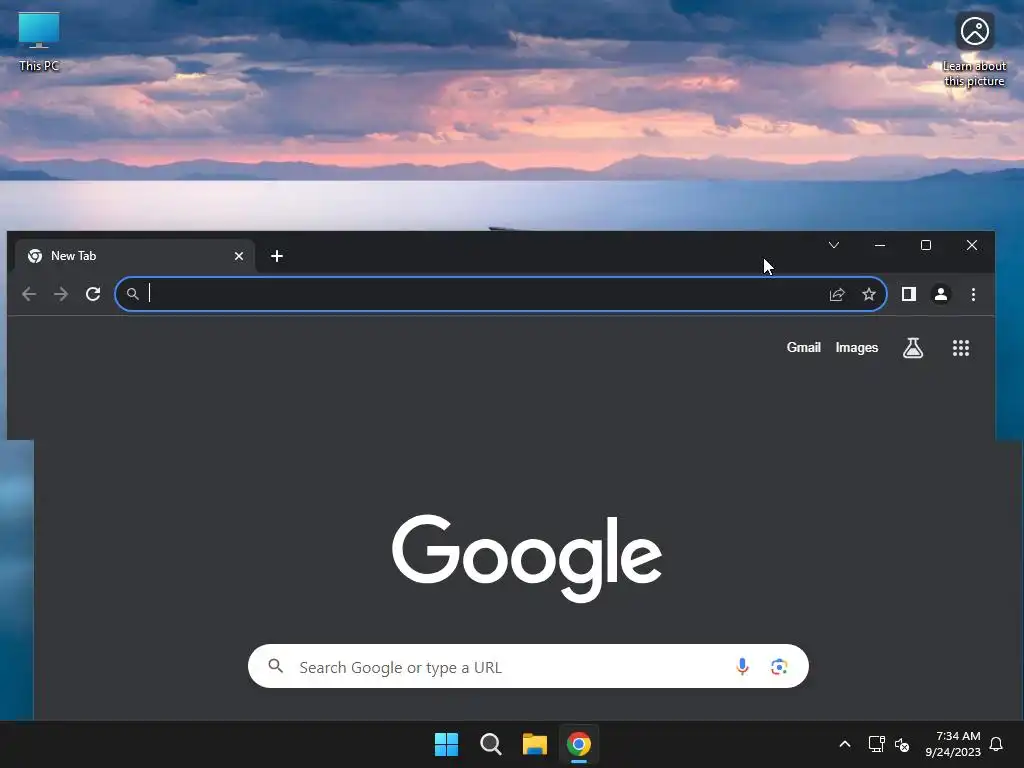Open Search Labs flask icon
Image resolution: width=1024 pixels, height=768 pixels.
pyautogui.click(x=913, y=347)
